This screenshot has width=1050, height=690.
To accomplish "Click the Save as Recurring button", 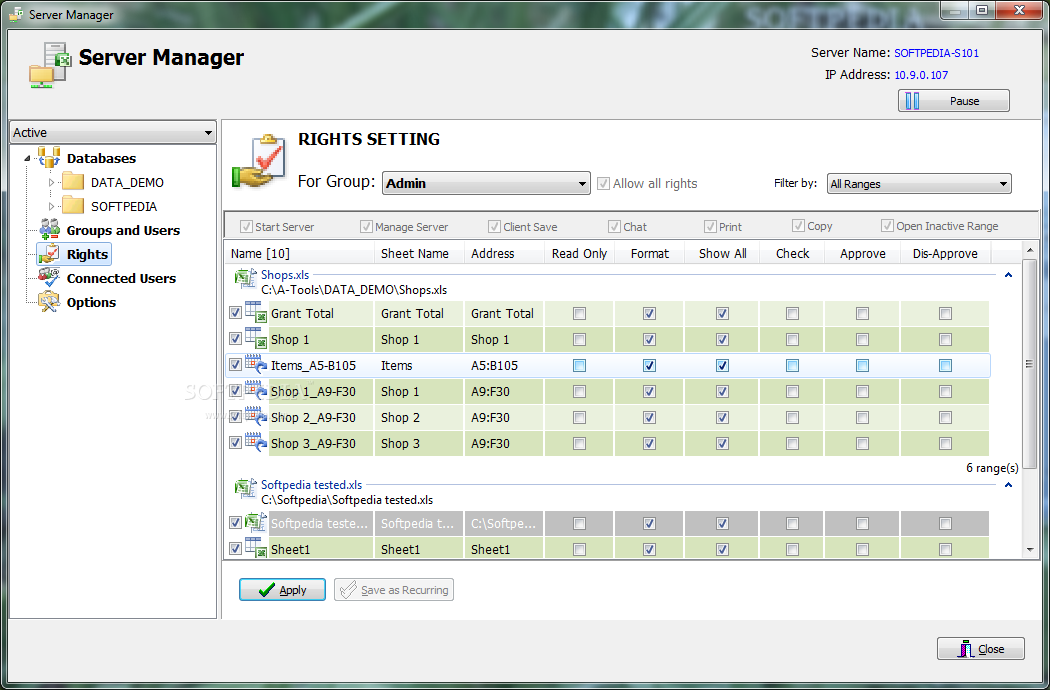I will point(394,590).
